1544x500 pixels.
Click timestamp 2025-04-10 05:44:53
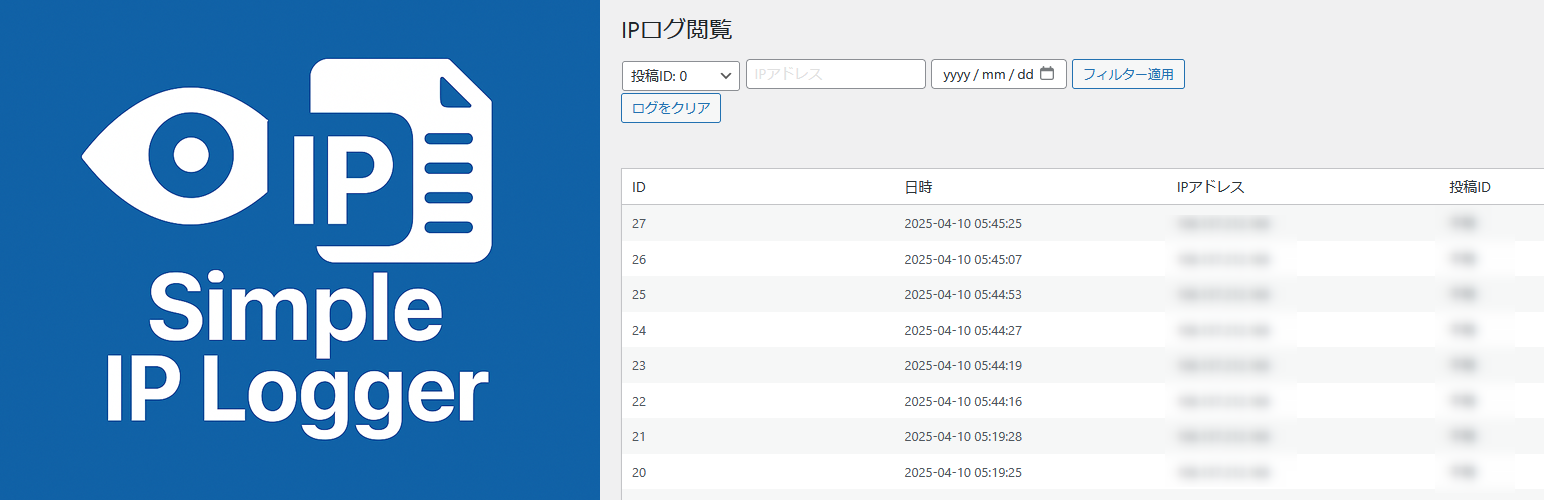pyautogui.click(x=963, y=295)
